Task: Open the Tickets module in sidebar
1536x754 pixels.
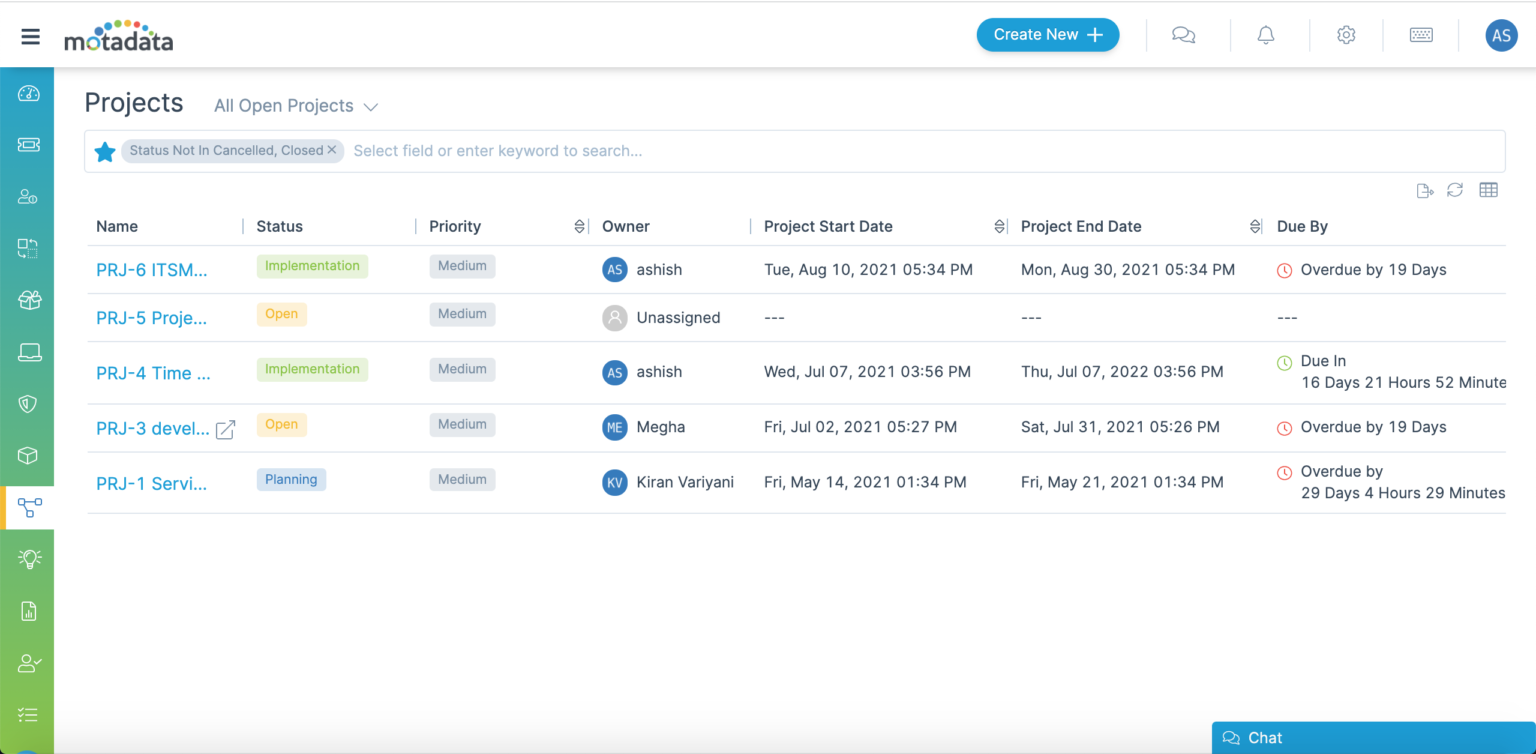Action: [x=28, y=145]
